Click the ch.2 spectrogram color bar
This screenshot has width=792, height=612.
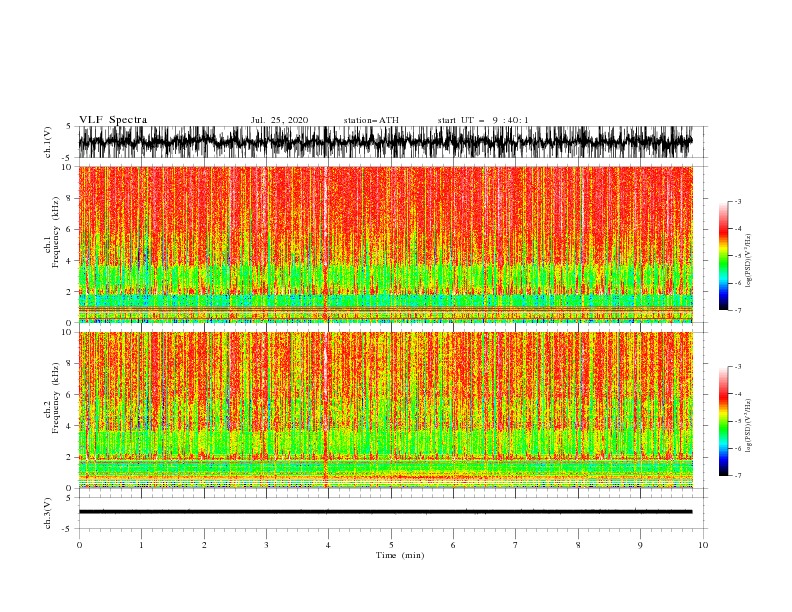[x=724, y=421]
